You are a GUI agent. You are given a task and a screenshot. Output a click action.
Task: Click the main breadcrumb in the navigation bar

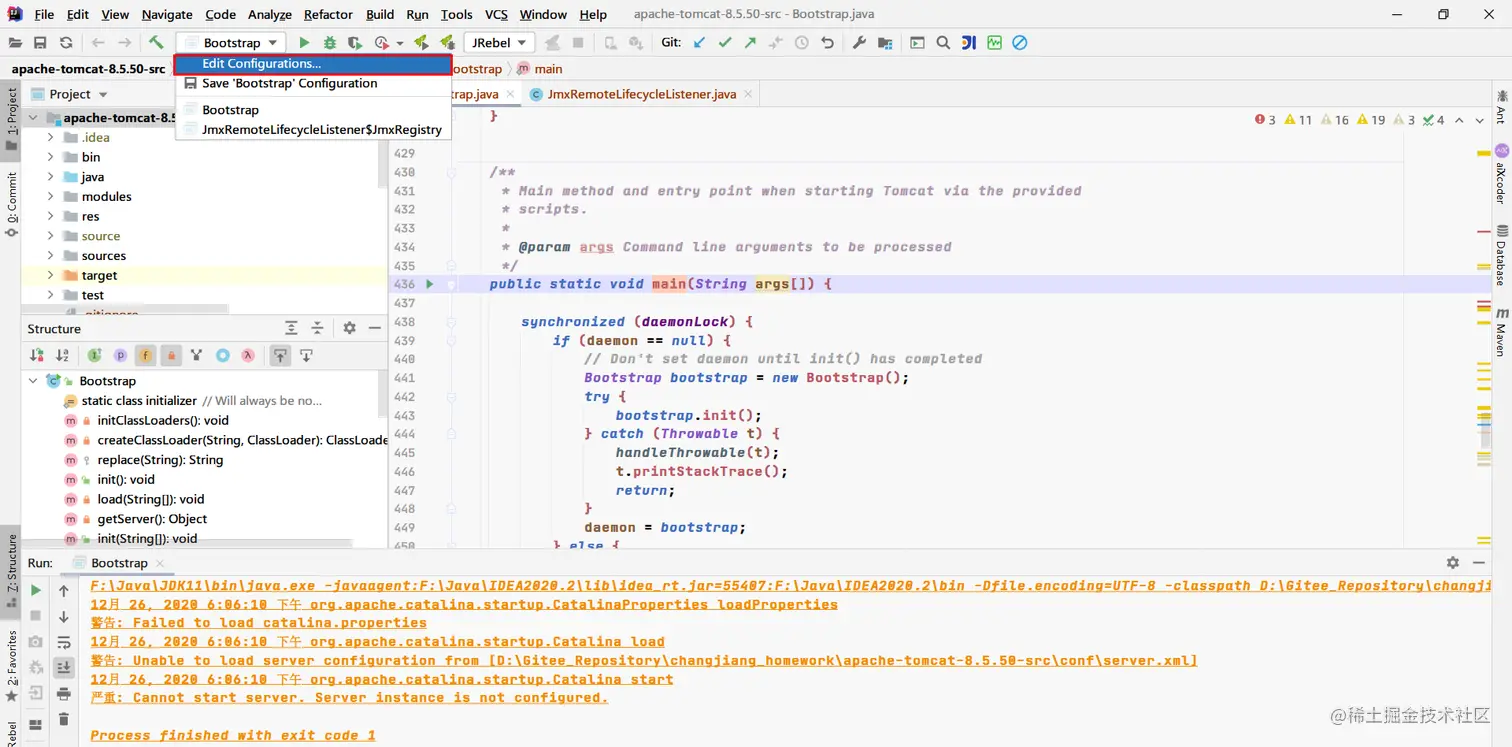click(x=540, y=69)
